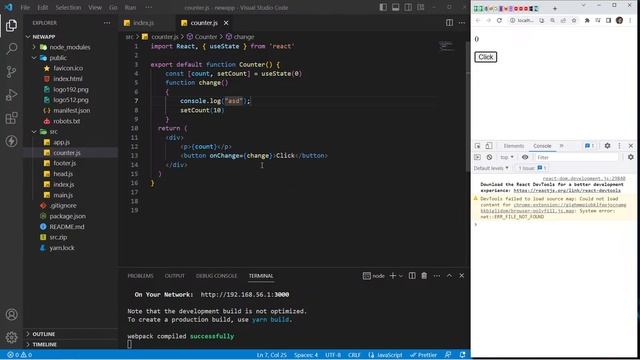Viewport: 640px width, 360px height.
Task: Open Source Control view
Action: click(x=11, y=72)
